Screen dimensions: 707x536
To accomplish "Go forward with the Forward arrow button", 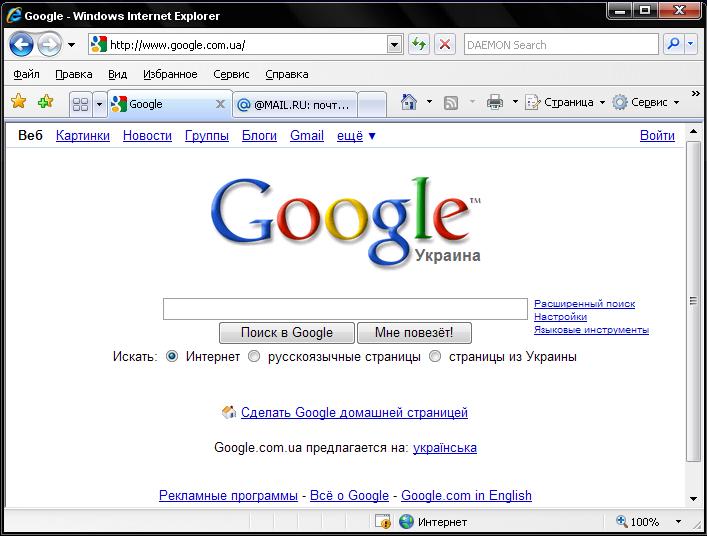I will (x=49, y=45).
